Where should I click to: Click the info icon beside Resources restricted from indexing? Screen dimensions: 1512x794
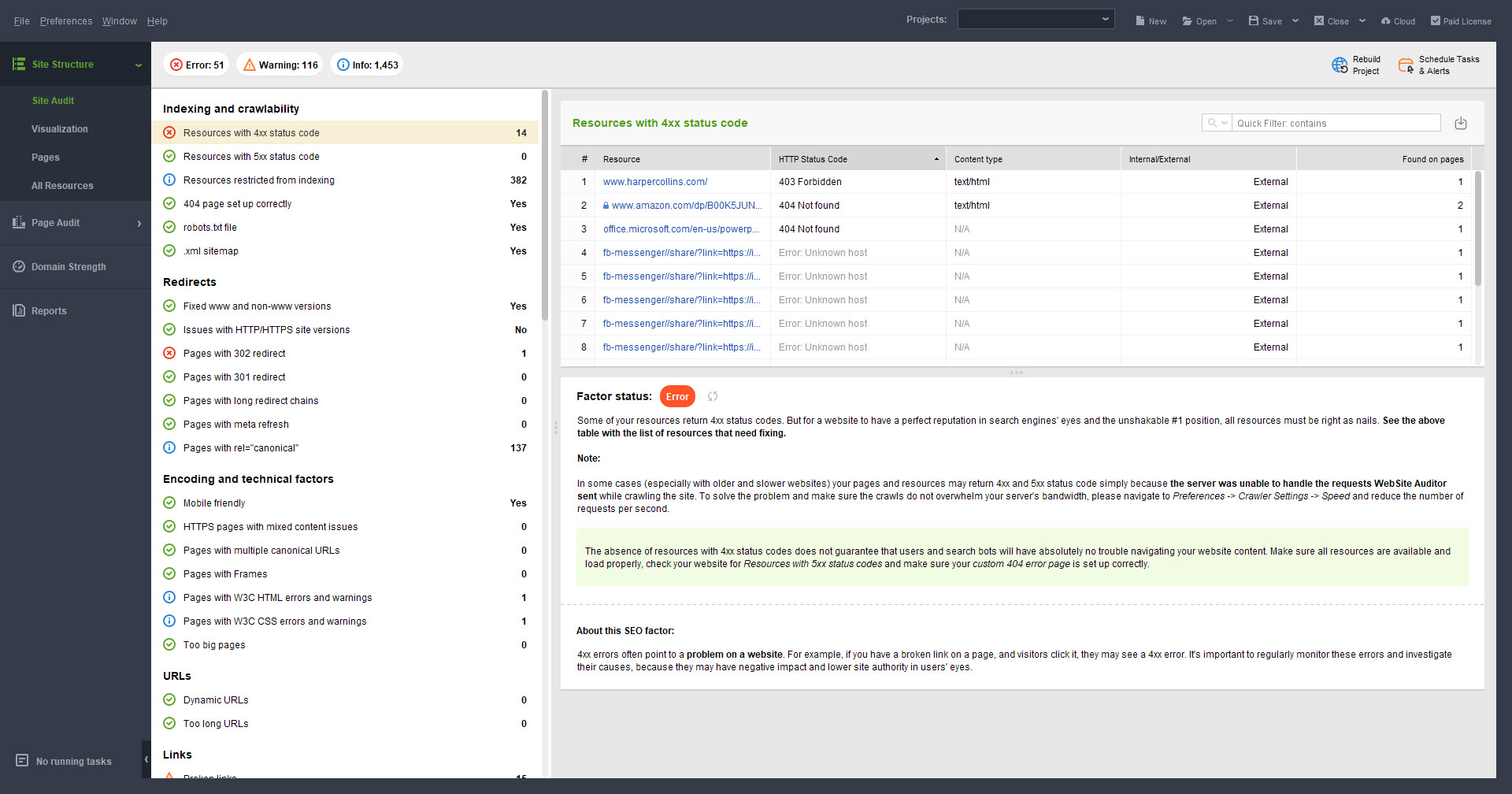[169, 180]
